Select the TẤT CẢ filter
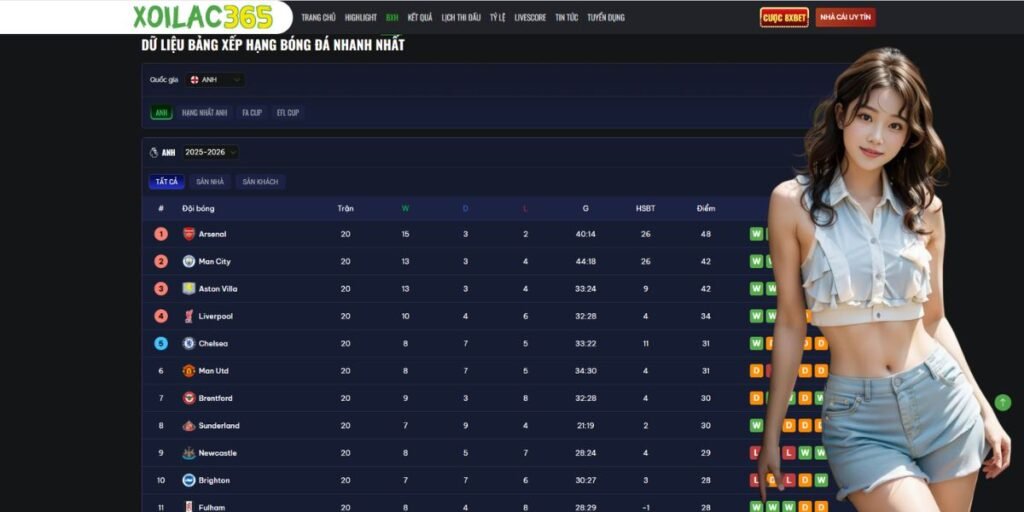This screenshot has width=1024, height=512. pyautogui.click(x=165, y=182)
